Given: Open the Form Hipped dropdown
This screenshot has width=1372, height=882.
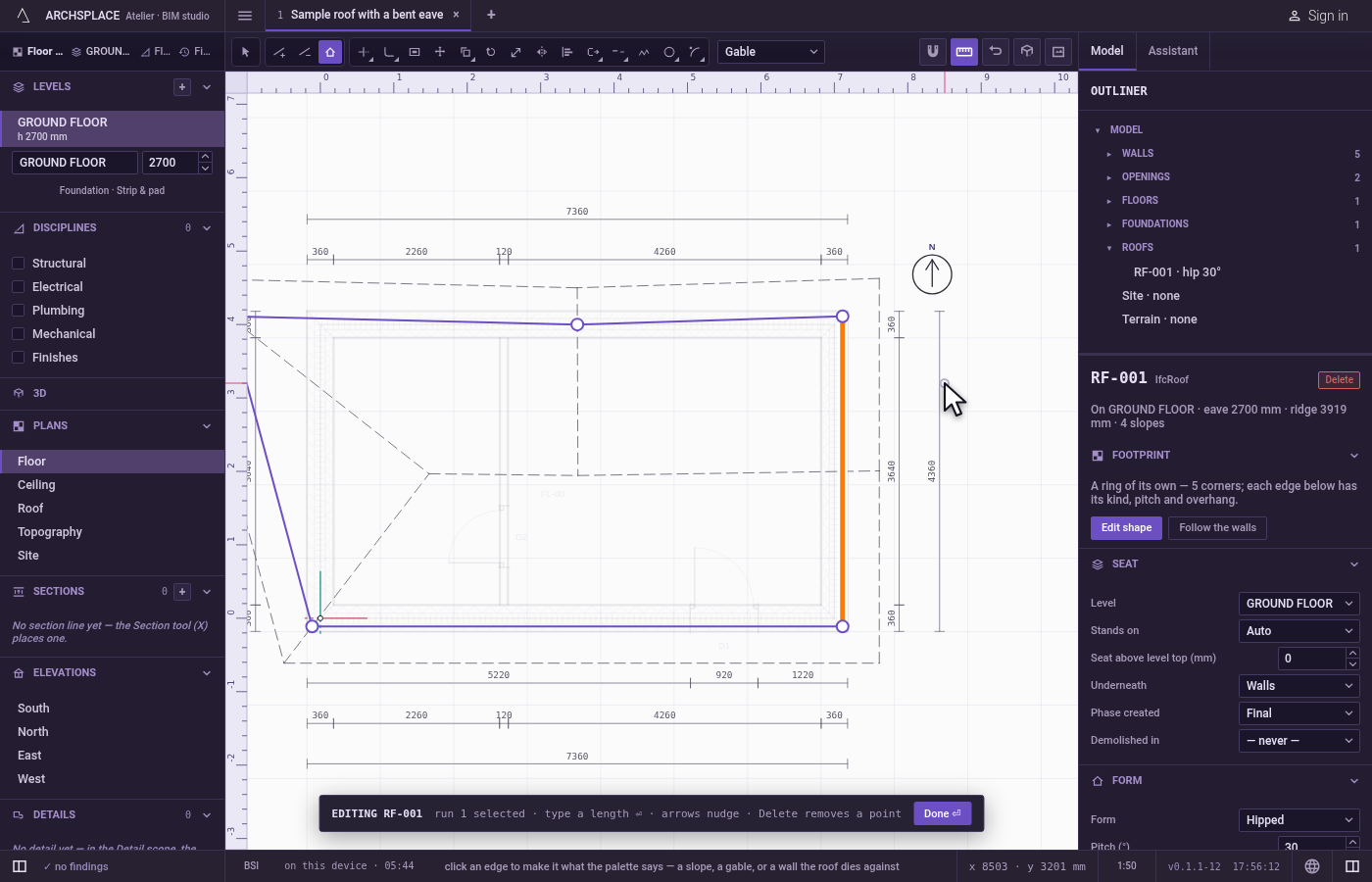Looking at the screenshot, I should (1299, 820).
